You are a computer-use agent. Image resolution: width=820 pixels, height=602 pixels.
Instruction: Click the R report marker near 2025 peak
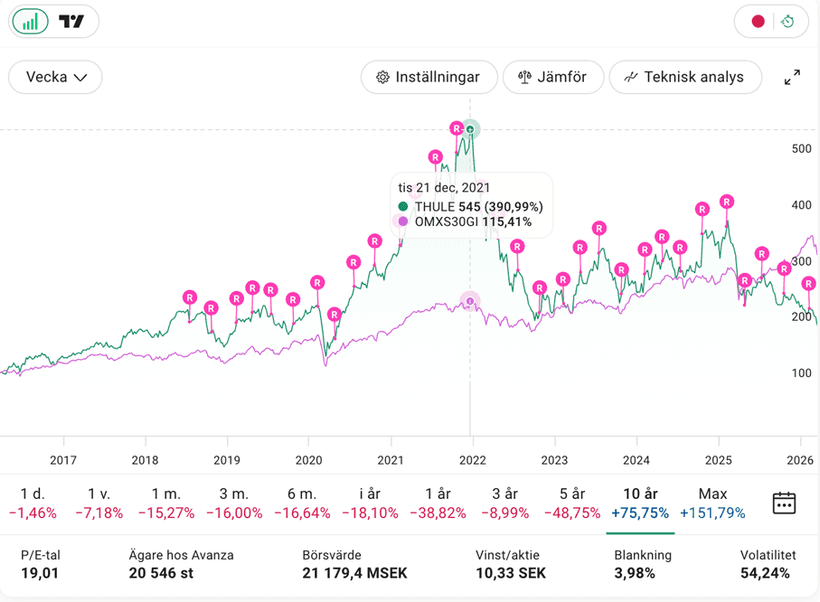point(727,201)
